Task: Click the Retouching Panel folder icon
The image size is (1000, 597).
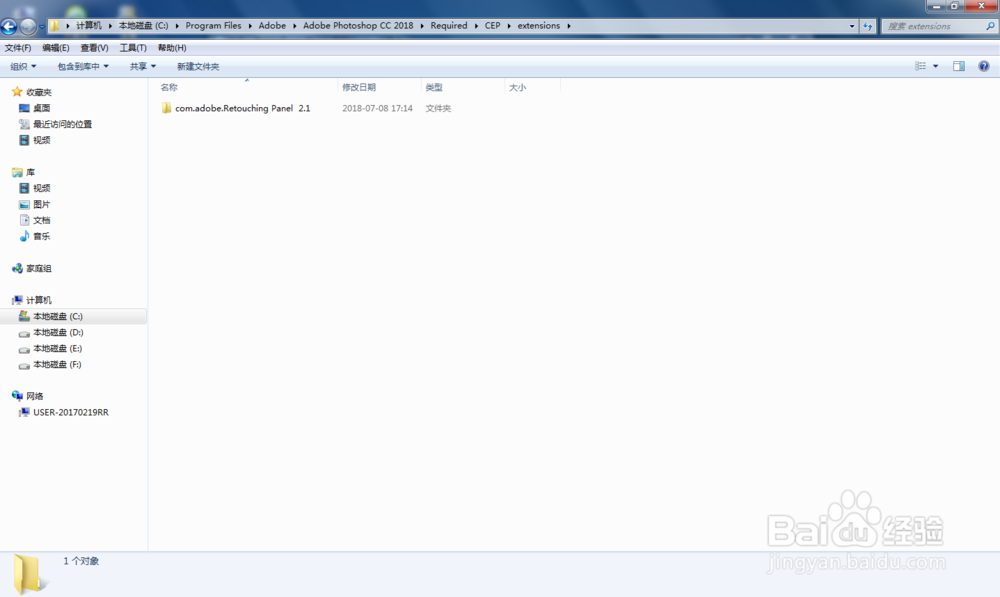Action: click(166, 108)
